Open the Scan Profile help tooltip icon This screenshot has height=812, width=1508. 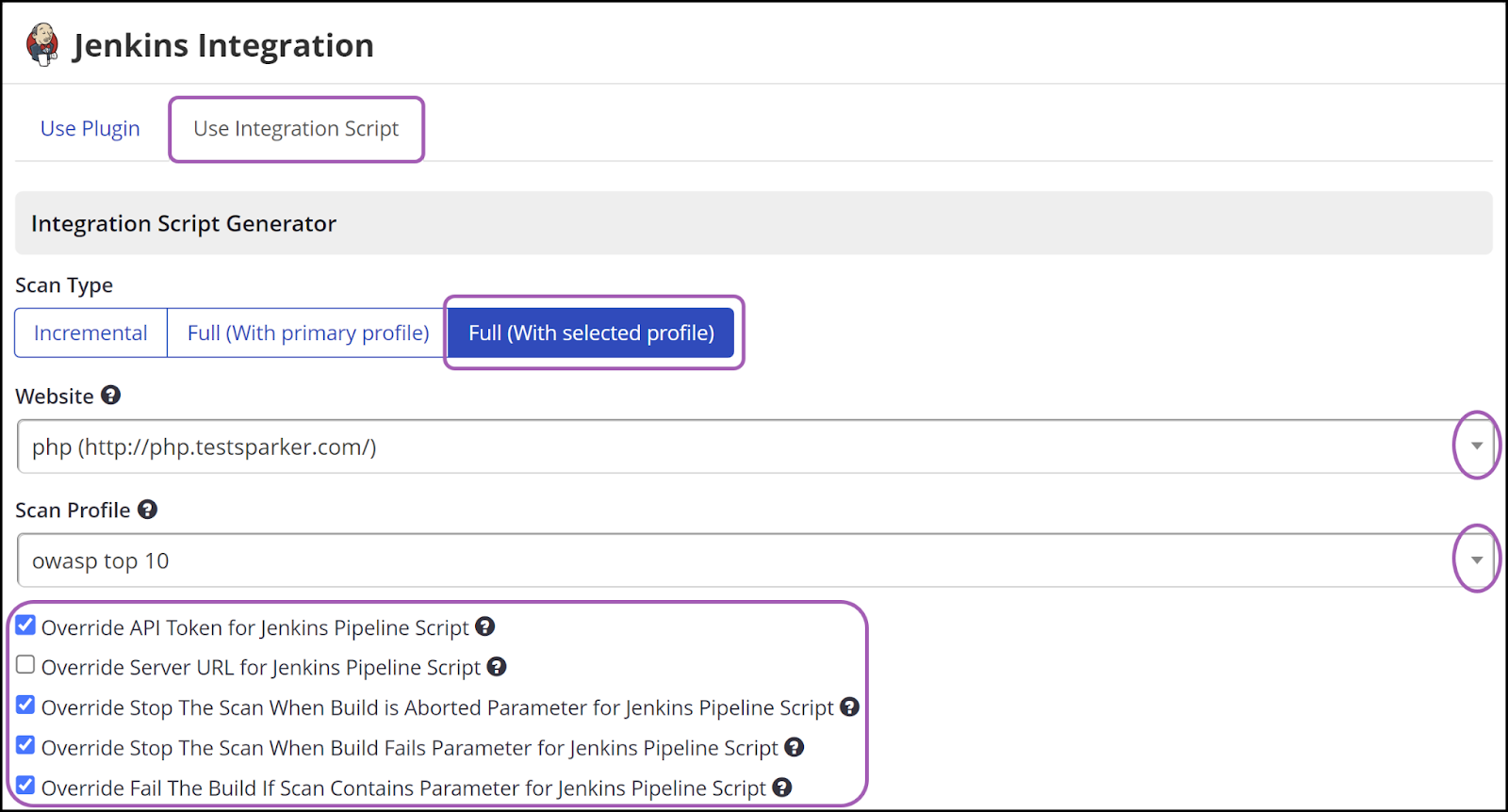pyautogui.click(x=147, y=510)
